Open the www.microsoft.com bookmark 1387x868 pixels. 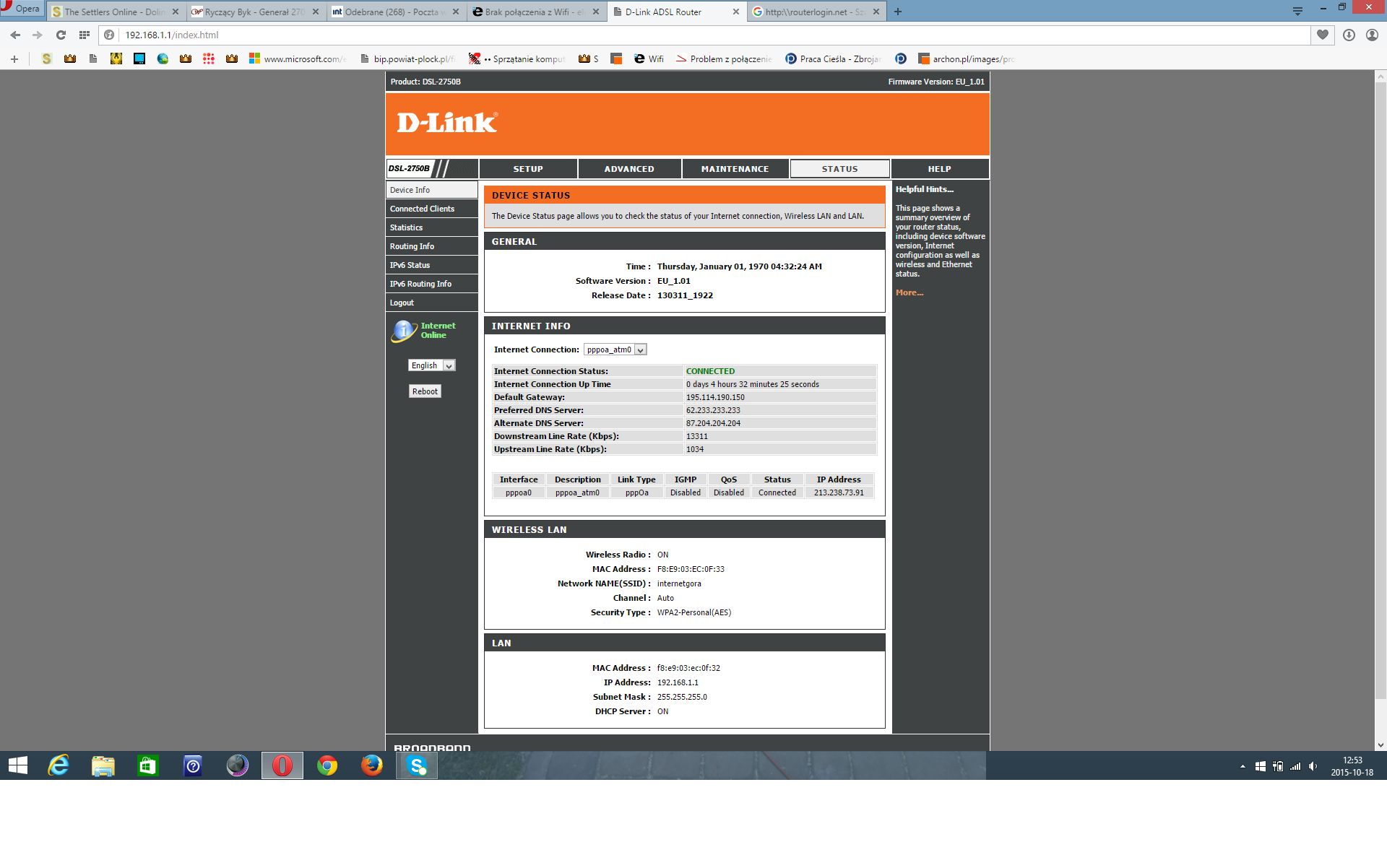(x=298, y=59)
